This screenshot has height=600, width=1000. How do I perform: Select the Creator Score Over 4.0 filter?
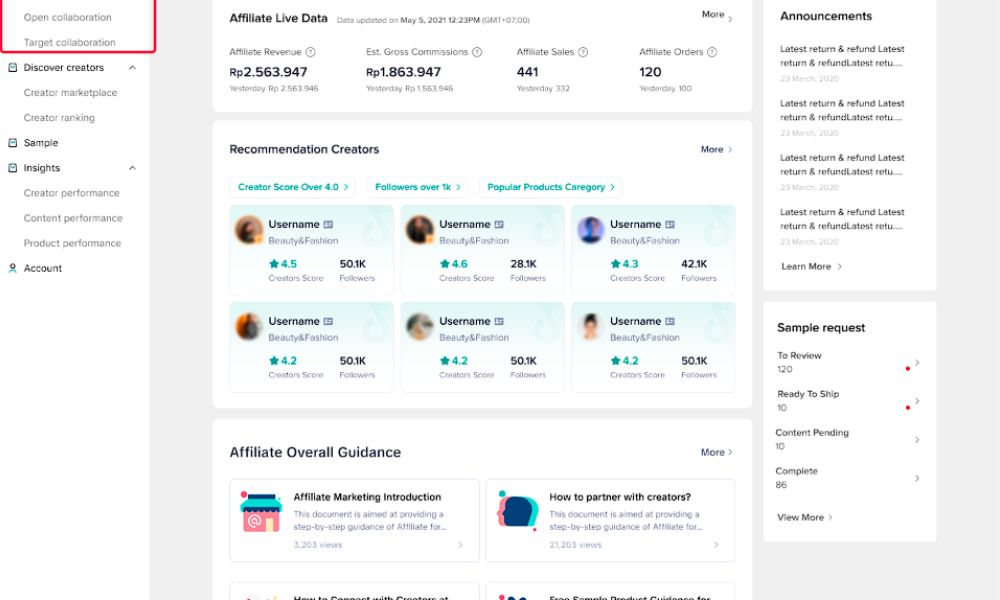[x=293, y=187]
